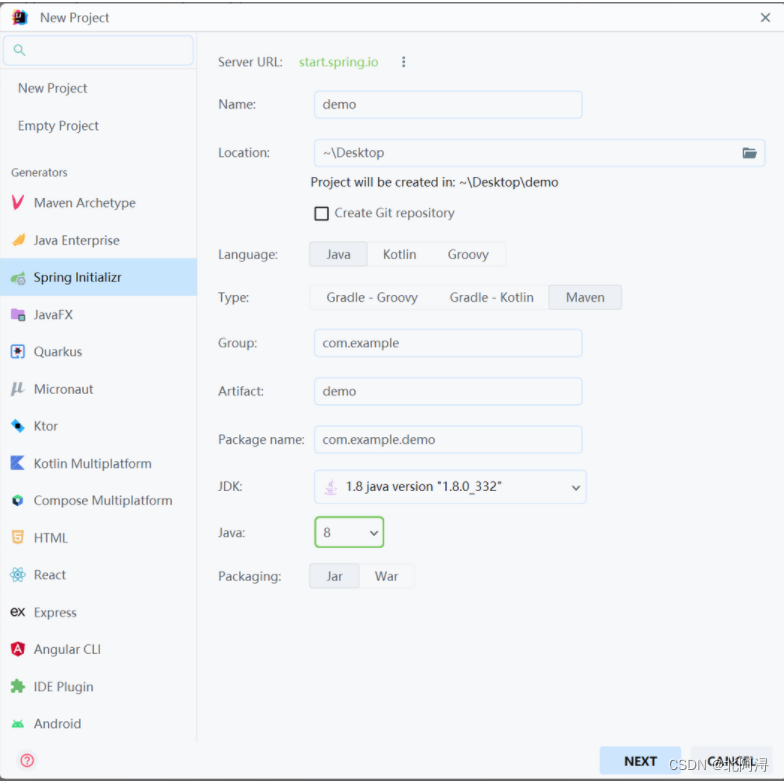The image size is (784, 781).
Task: Click the IDE Plugin puzzle icon
Action: coord(18,686)
